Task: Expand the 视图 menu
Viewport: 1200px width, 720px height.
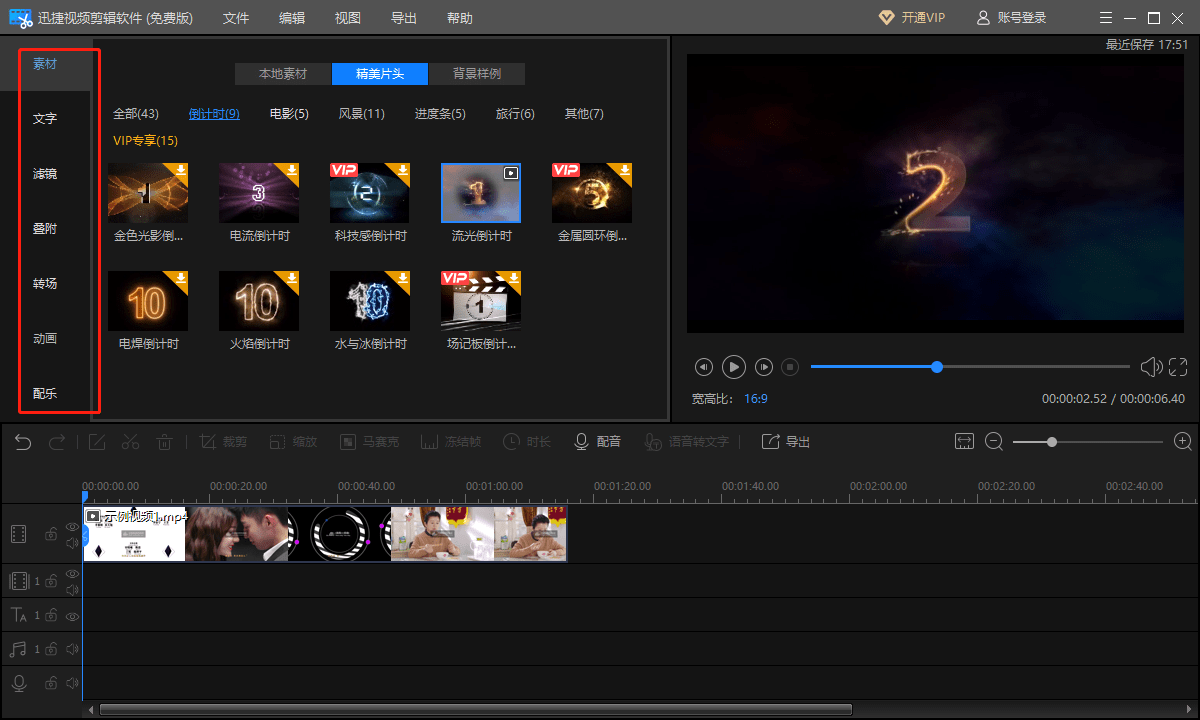Action: tap(348, 18)
